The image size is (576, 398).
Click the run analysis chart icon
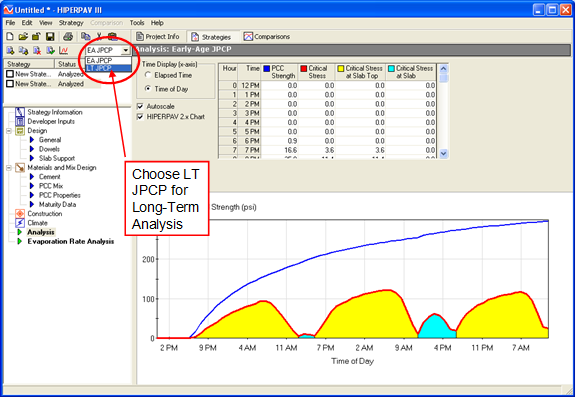click(64, 50)
